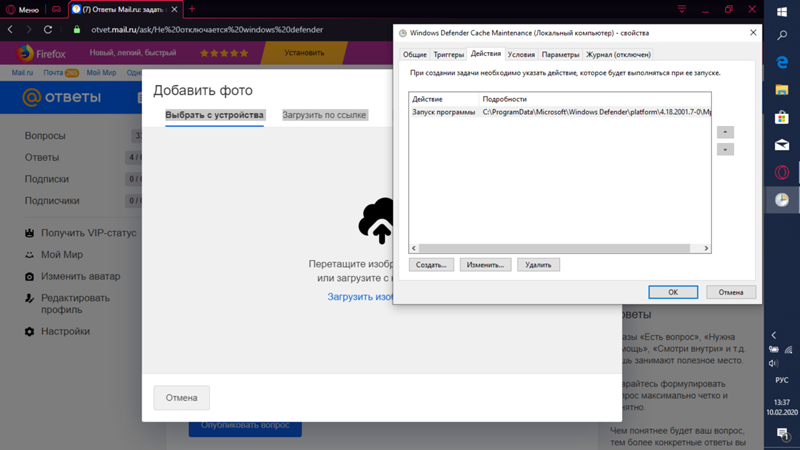Click left arrow of actions list scrollbar
Screen dimensions: 800x450
pos(414,248)
